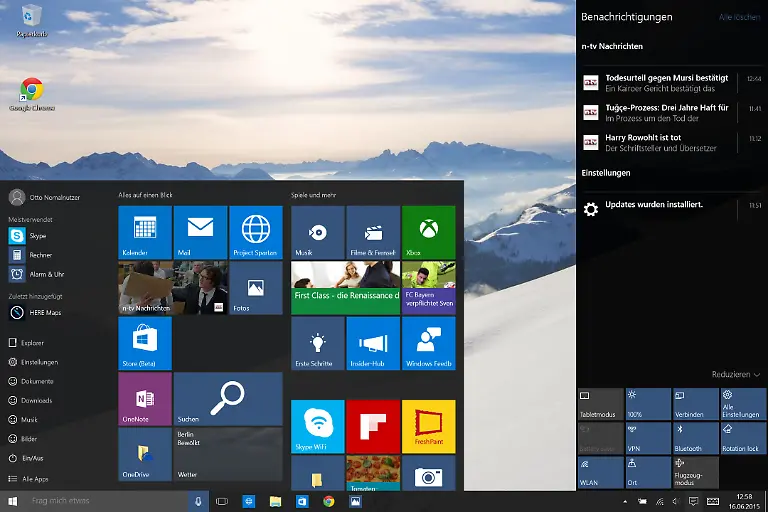Toggle the WLAN quick action

[x=600, y=472]
